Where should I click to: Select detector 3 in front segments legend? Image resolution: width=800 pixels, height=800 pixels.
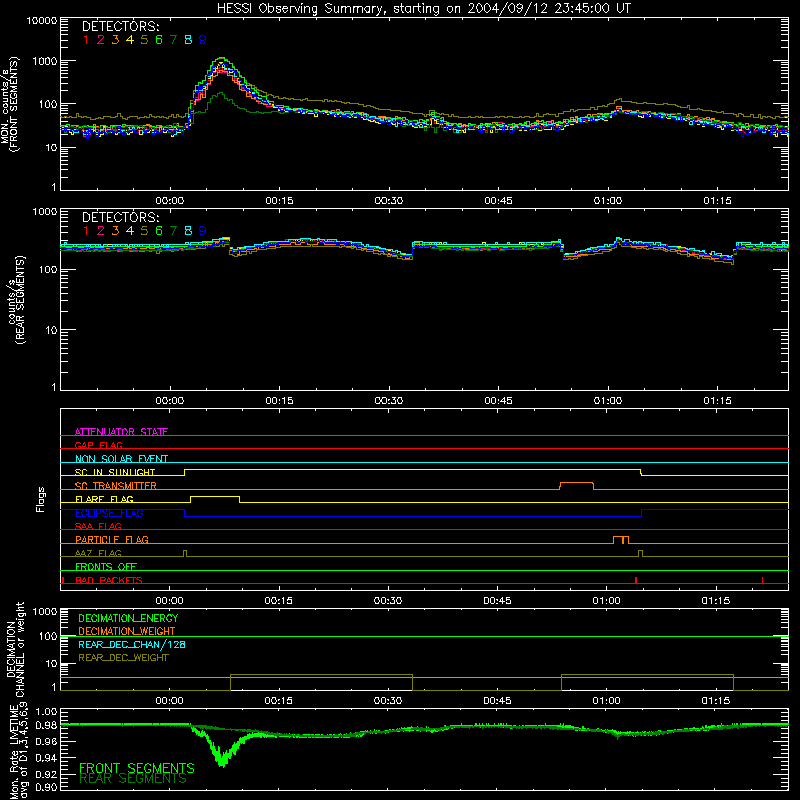click(x=115, y=40)
